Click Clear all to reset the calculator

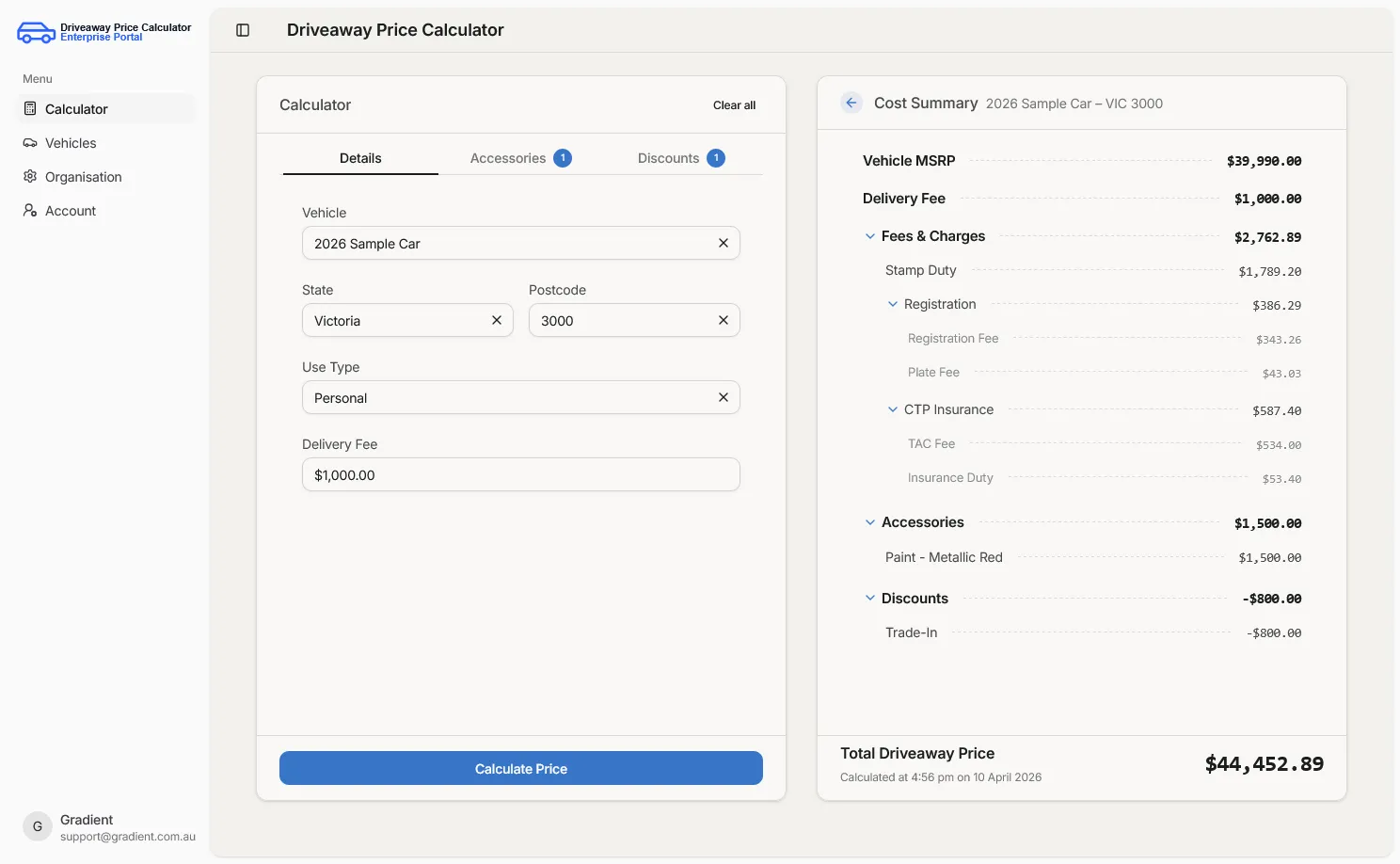734,104
